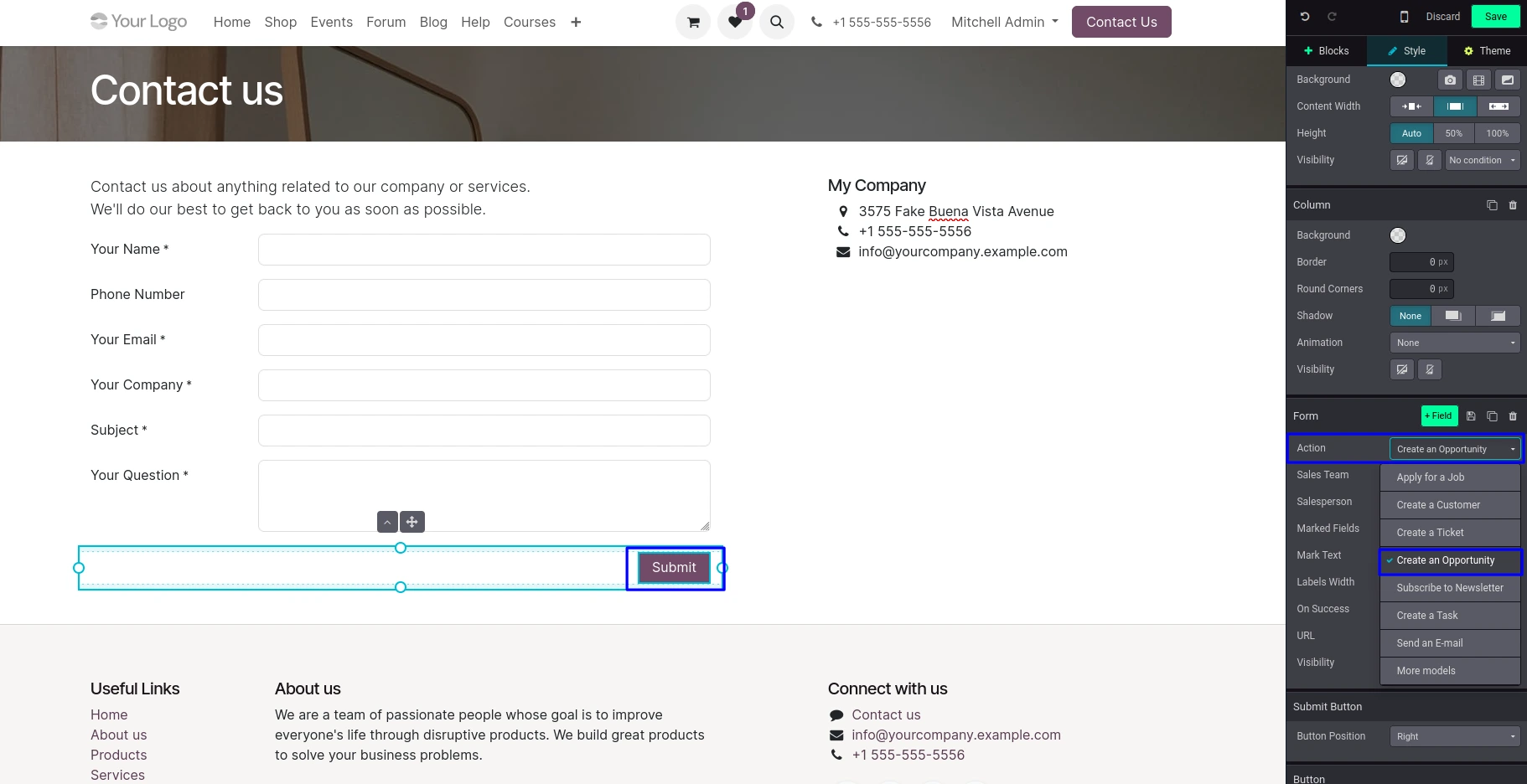Viewport: 1527px width, 784px height.
Task: Switch to the Style tab
Action: point(1406,51)
